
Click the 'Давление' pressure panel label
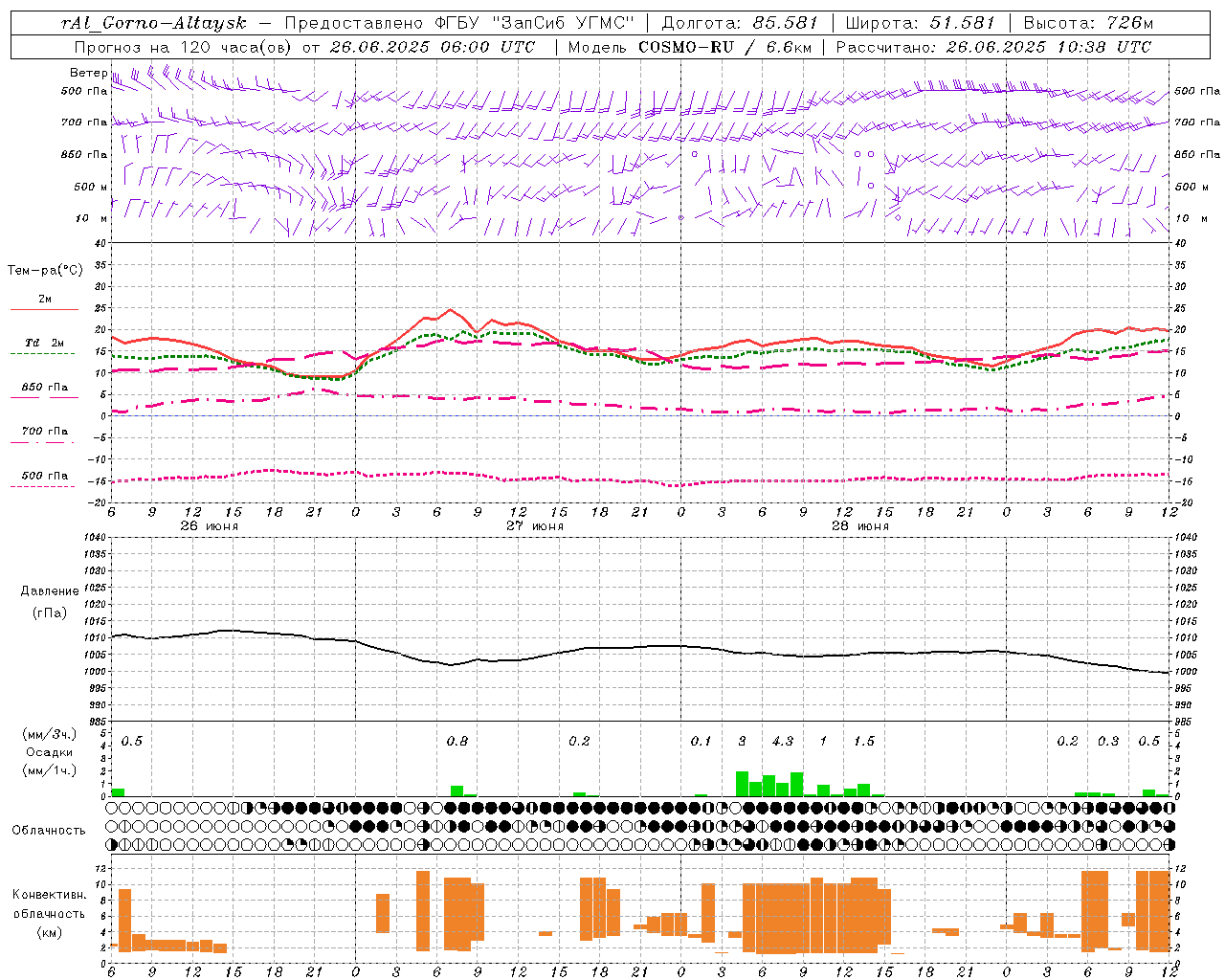pos(50,591)
